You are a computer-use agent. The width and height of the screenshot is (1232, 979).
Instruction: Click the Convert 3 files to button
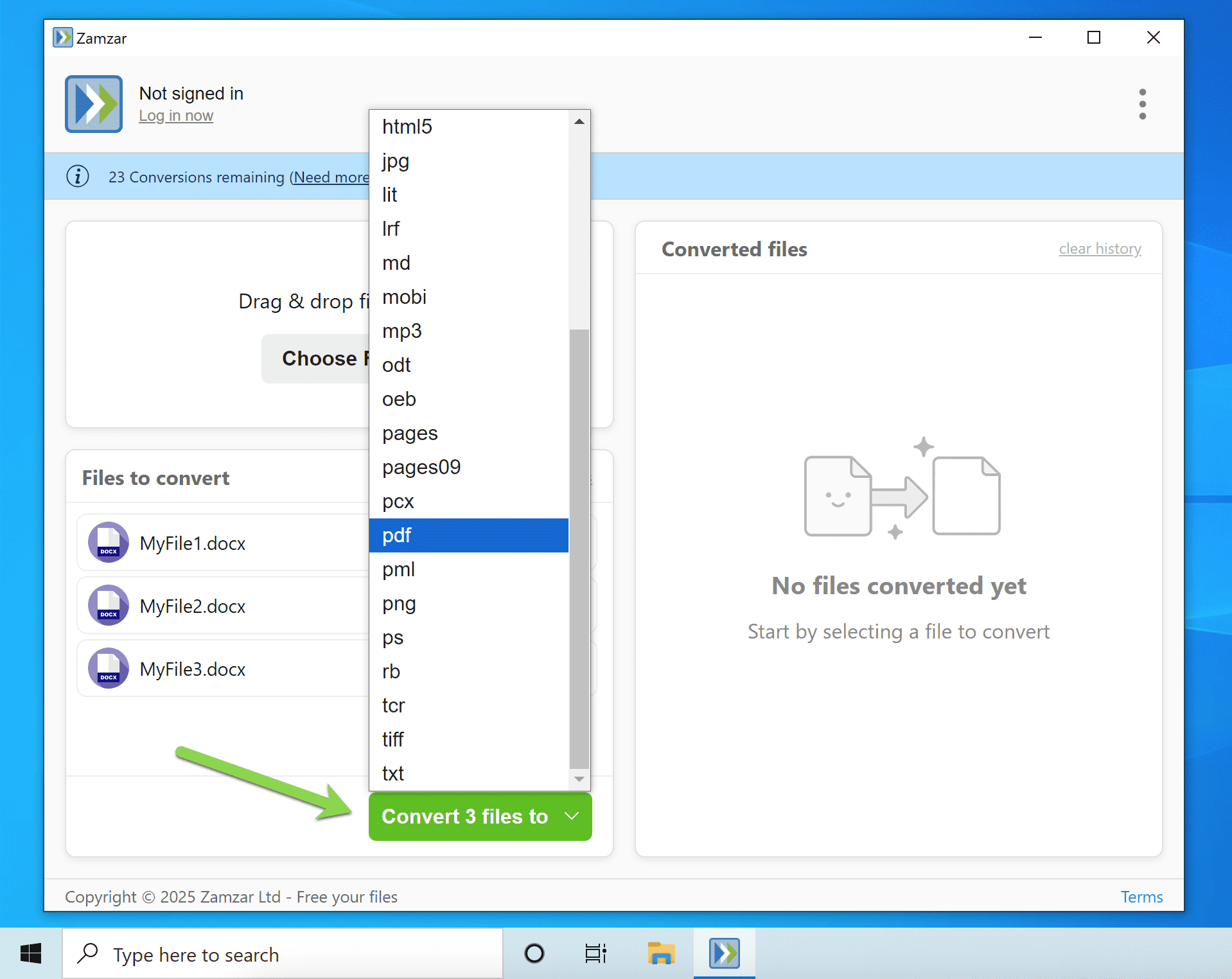pos(465,816)
